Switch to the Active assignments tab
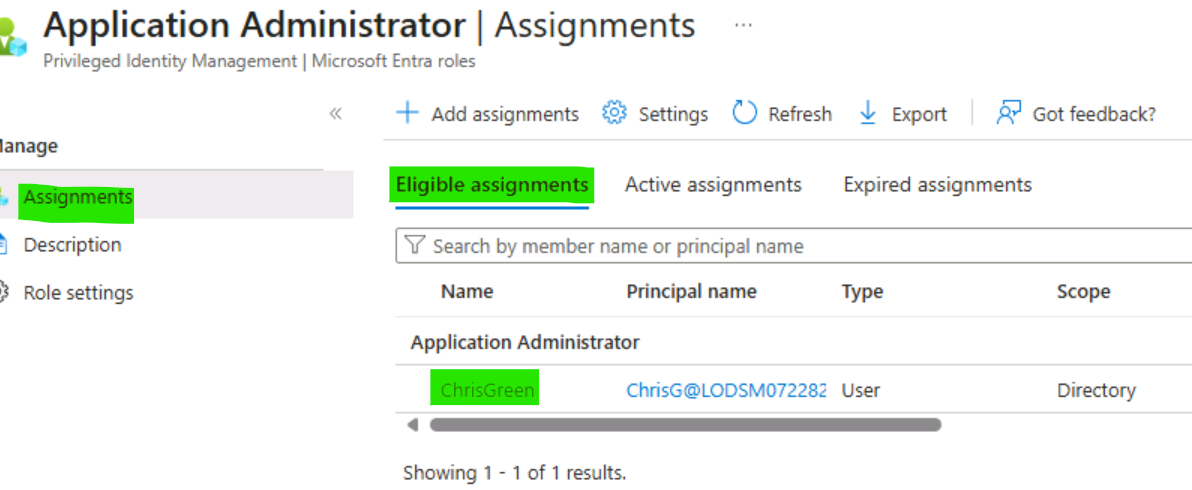Image resolution: width=1192 pixels, height=490 pixels. [x=713, y=185]
